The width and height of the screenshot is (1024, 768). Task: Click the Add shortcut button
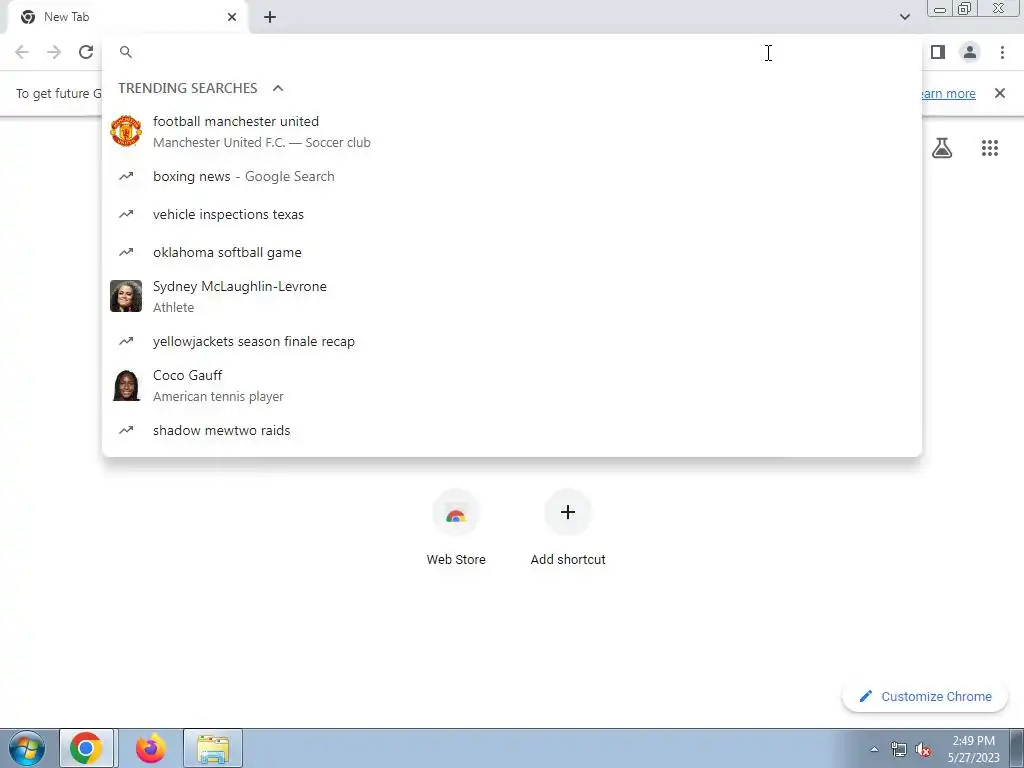(x=568, y=528)
